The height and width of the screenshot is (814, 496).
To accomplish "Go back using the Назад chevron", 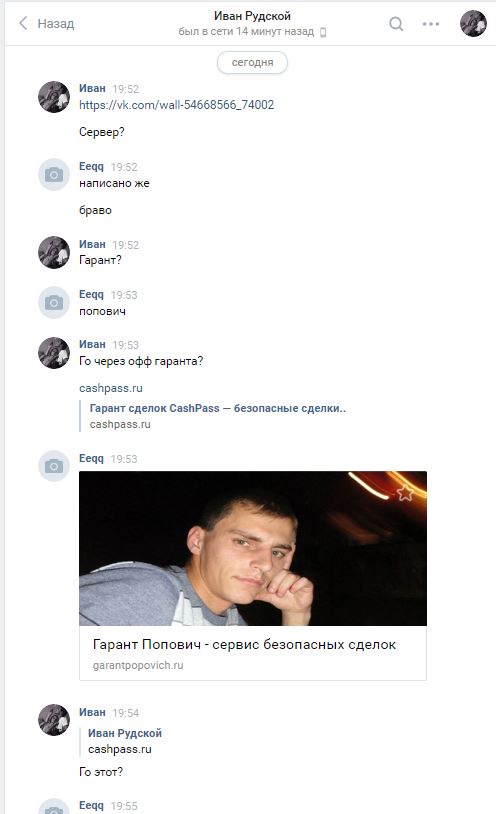I will 23,23.
